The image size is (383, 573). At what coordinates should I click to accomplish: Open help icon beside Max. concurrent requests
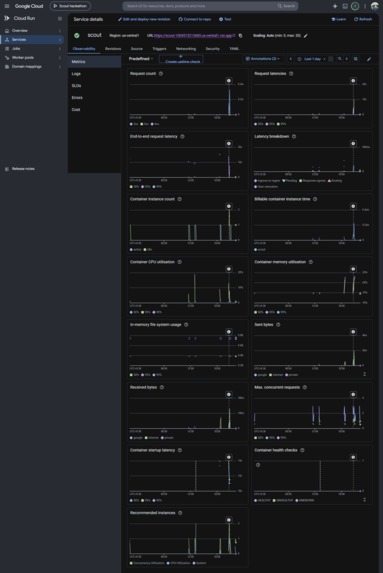coord(305,387)
